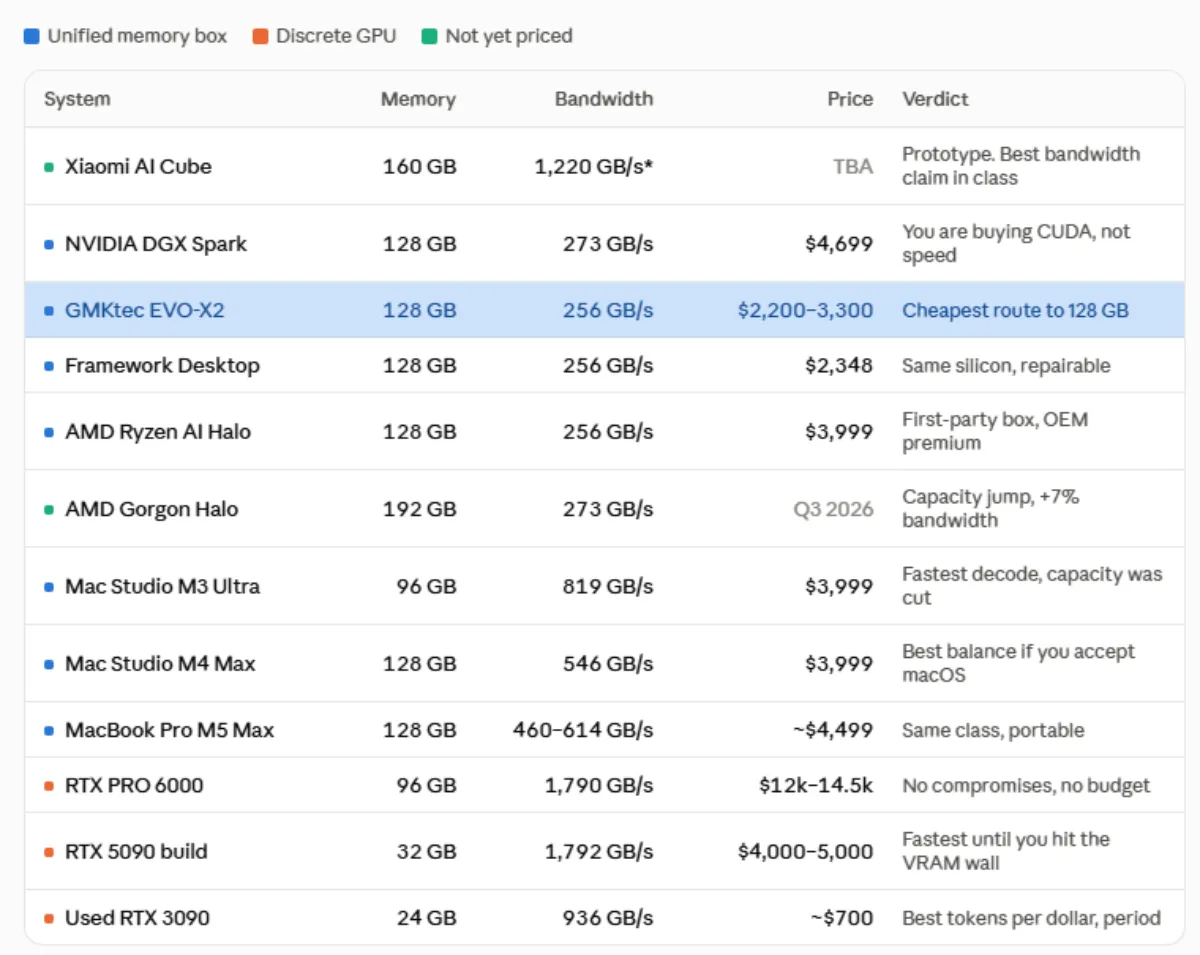Select the RTX 5090 build name
The width and height of the screenshot is (1200, 955).
tap(136, 852)
